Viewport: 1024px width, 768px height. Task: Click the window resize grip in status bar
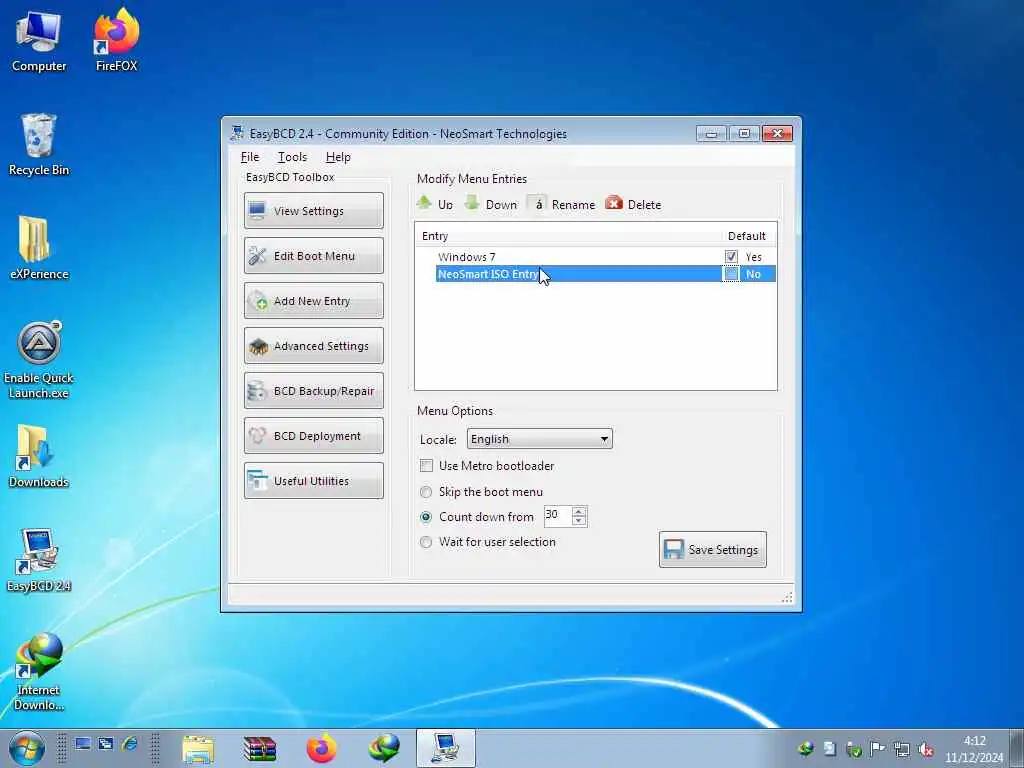[x=788, y=597]
